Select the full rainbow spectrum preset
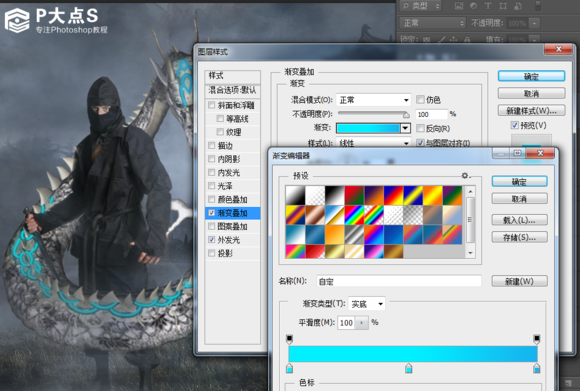The image size is (580, 391). click(354, 215)
